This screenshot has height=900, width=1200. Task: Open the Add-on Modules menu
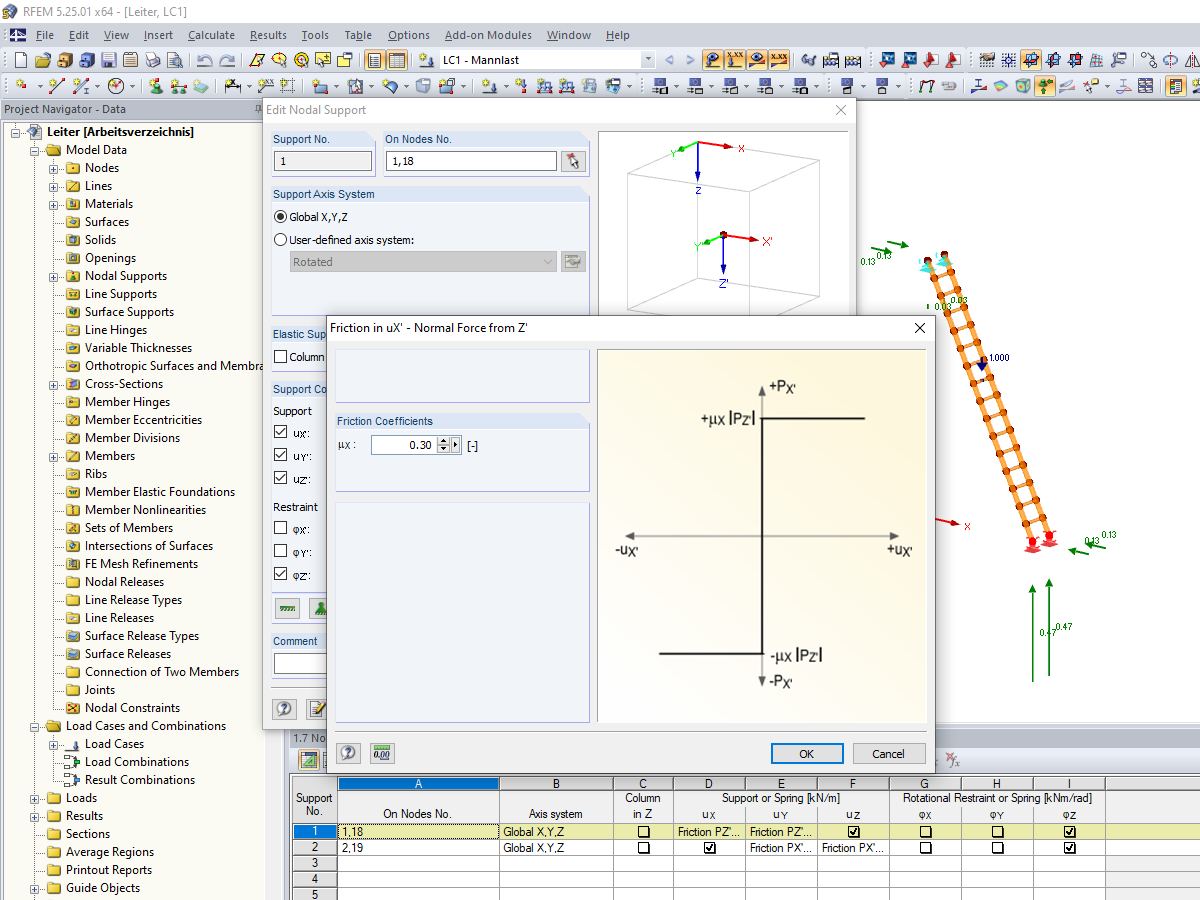[x=488, y=35]
